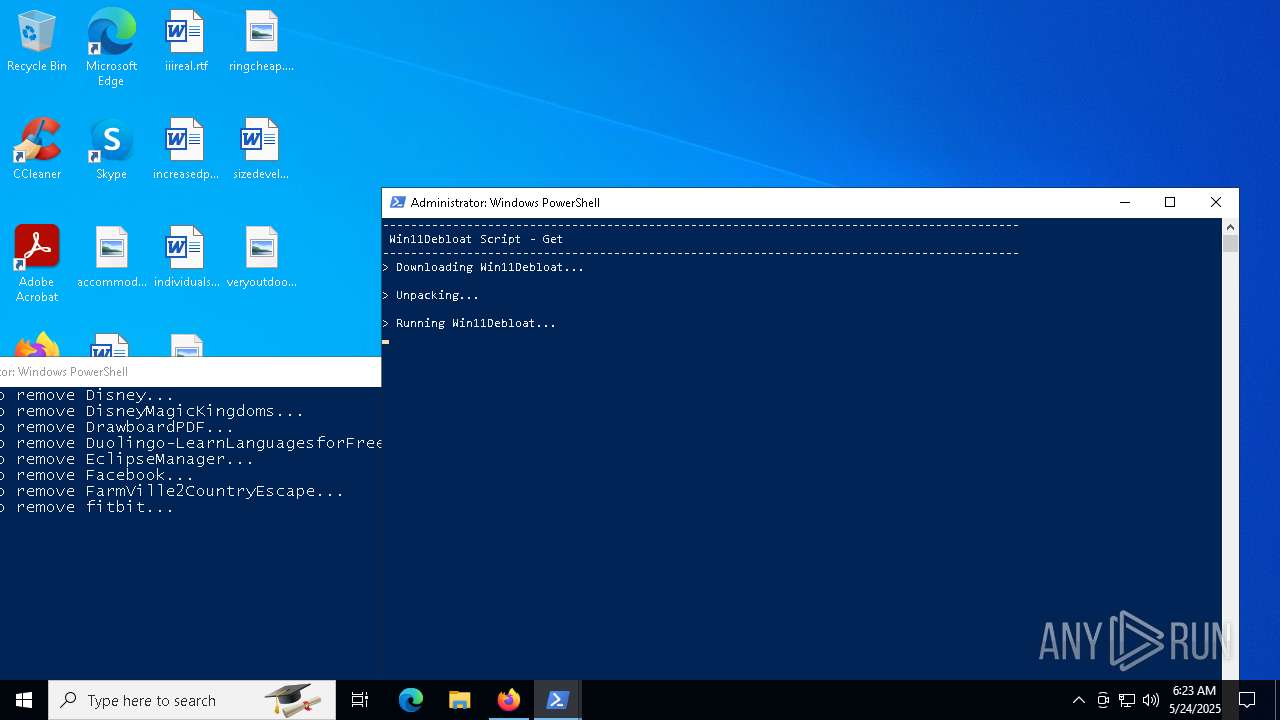Click the 'Downloading Win11Debloat...' line

coord(483,267)
